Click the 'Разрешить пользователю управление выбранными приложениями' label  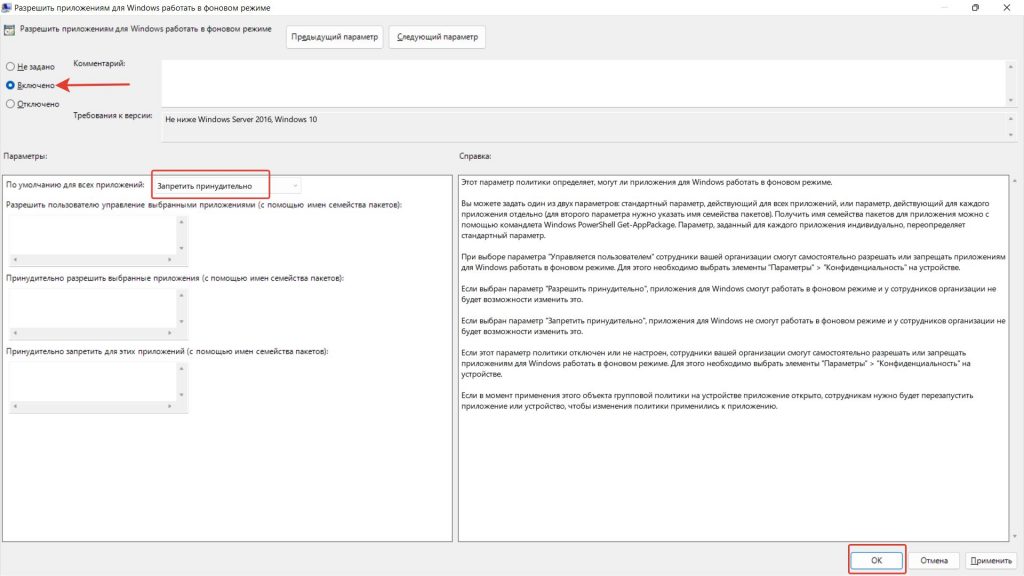tap(204, 204)
